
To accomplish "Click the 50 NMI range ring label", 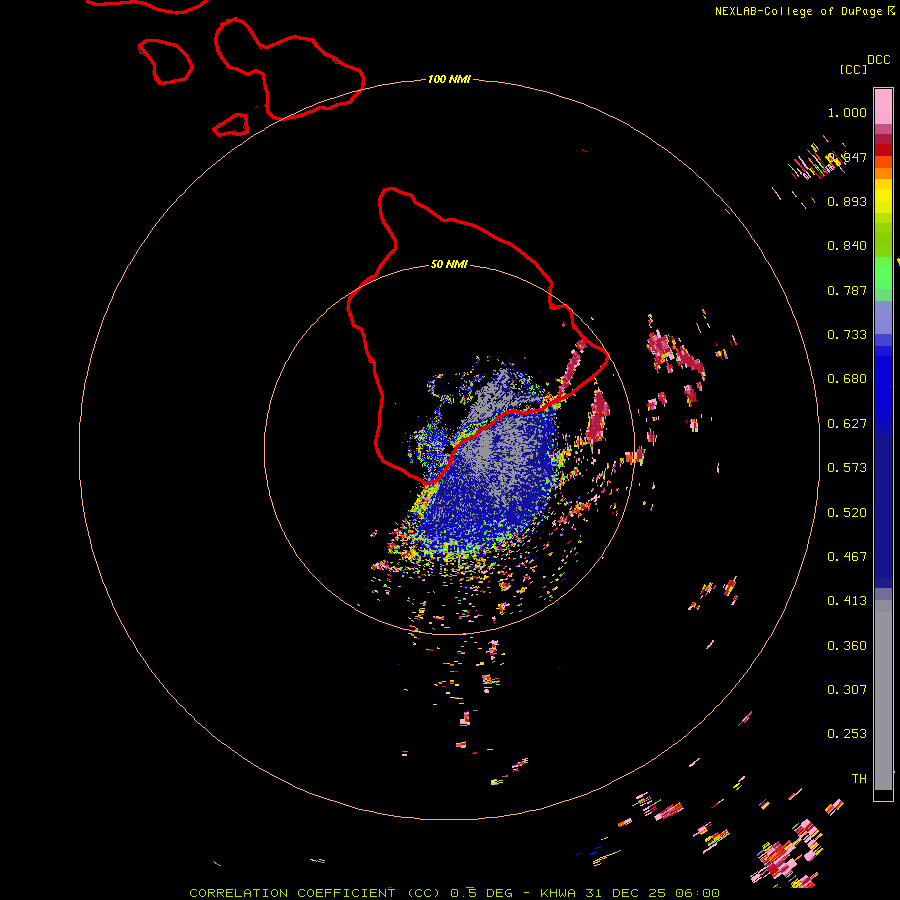I will (449, 264).
